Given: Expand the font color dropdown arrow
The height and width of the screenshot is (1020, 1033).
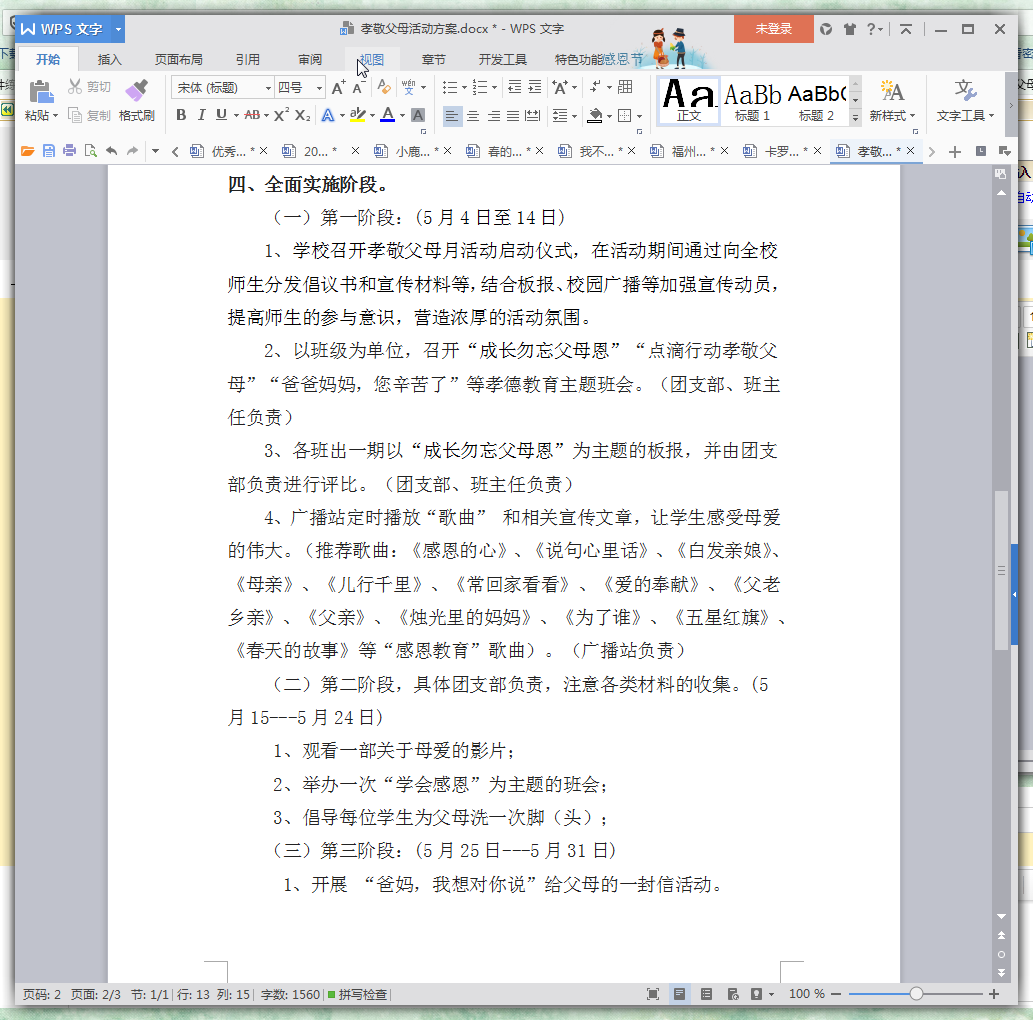Looking at the screenshot, I should click(403, 116).
